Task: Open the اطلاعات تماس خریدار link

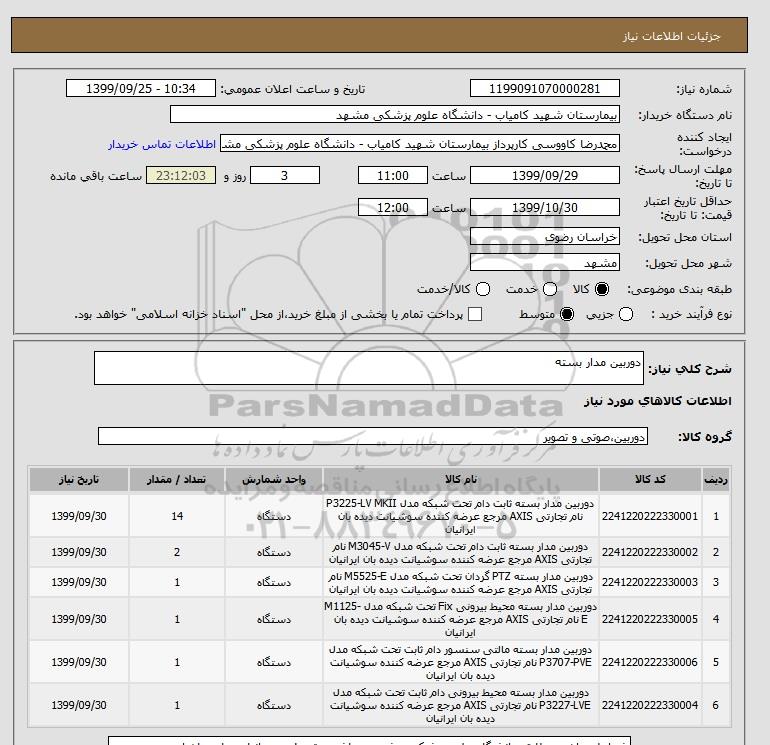Action: [x=162, y=144]
